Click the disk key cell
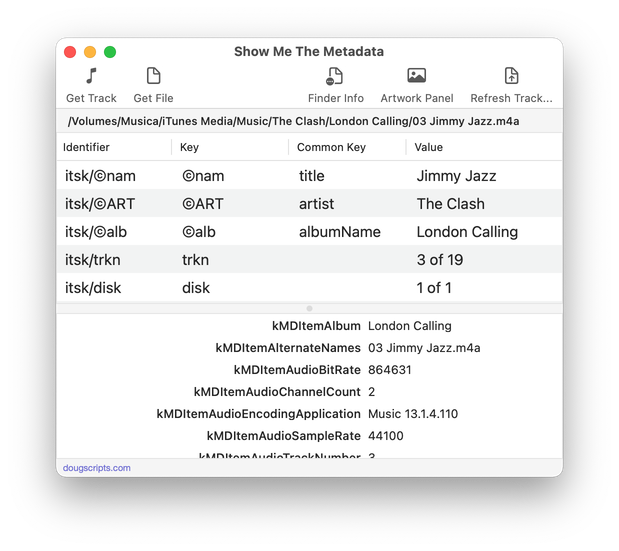The height and width of the screenshot is (551, 619). coord(196,288)
